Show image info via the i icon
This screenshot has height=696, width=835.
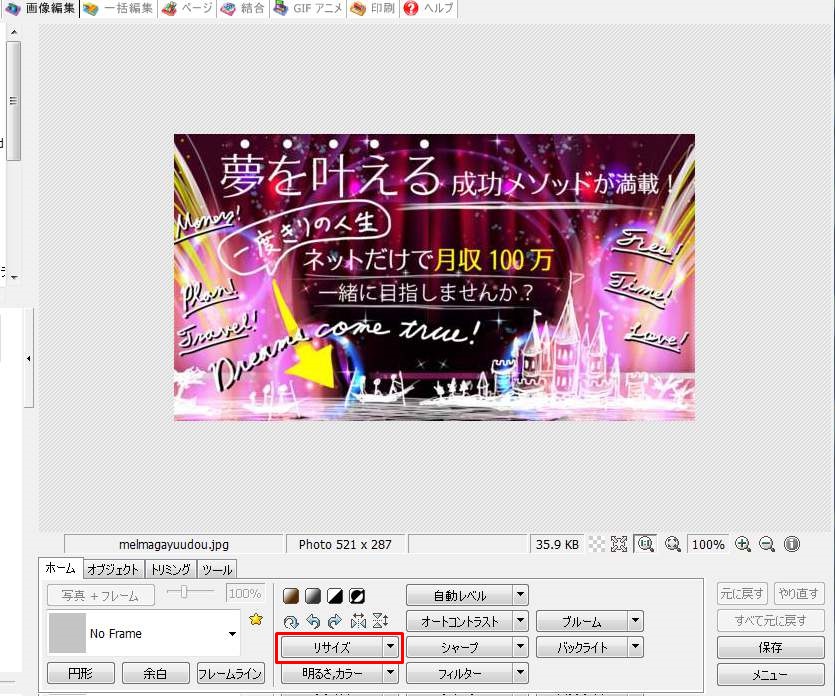pos(792,545)
